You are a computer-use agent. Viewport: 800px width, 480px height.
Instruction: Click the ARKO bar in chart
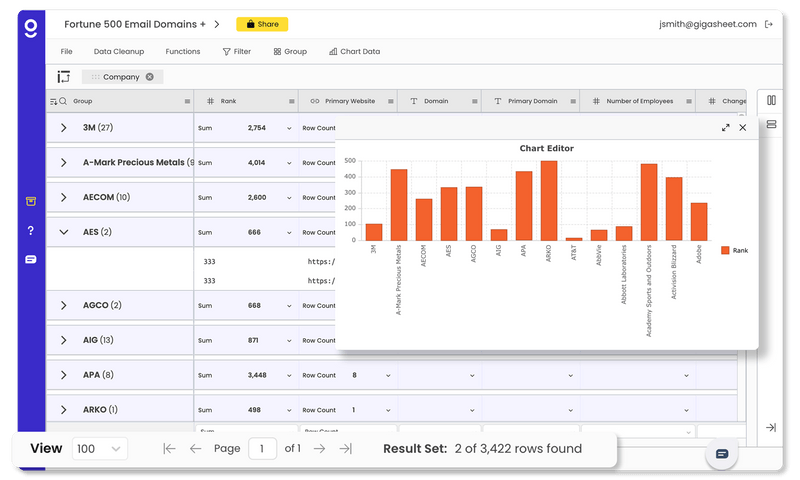coord(549,200)
